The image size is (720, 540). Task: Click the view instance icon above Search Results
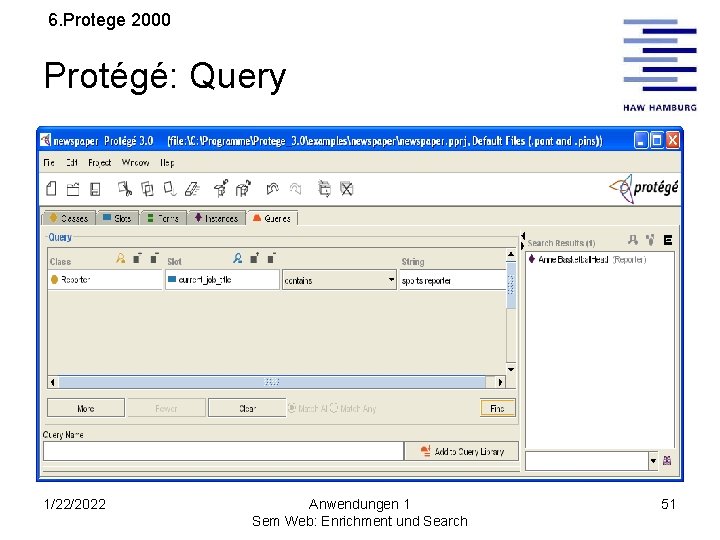[x=633, y=240]
